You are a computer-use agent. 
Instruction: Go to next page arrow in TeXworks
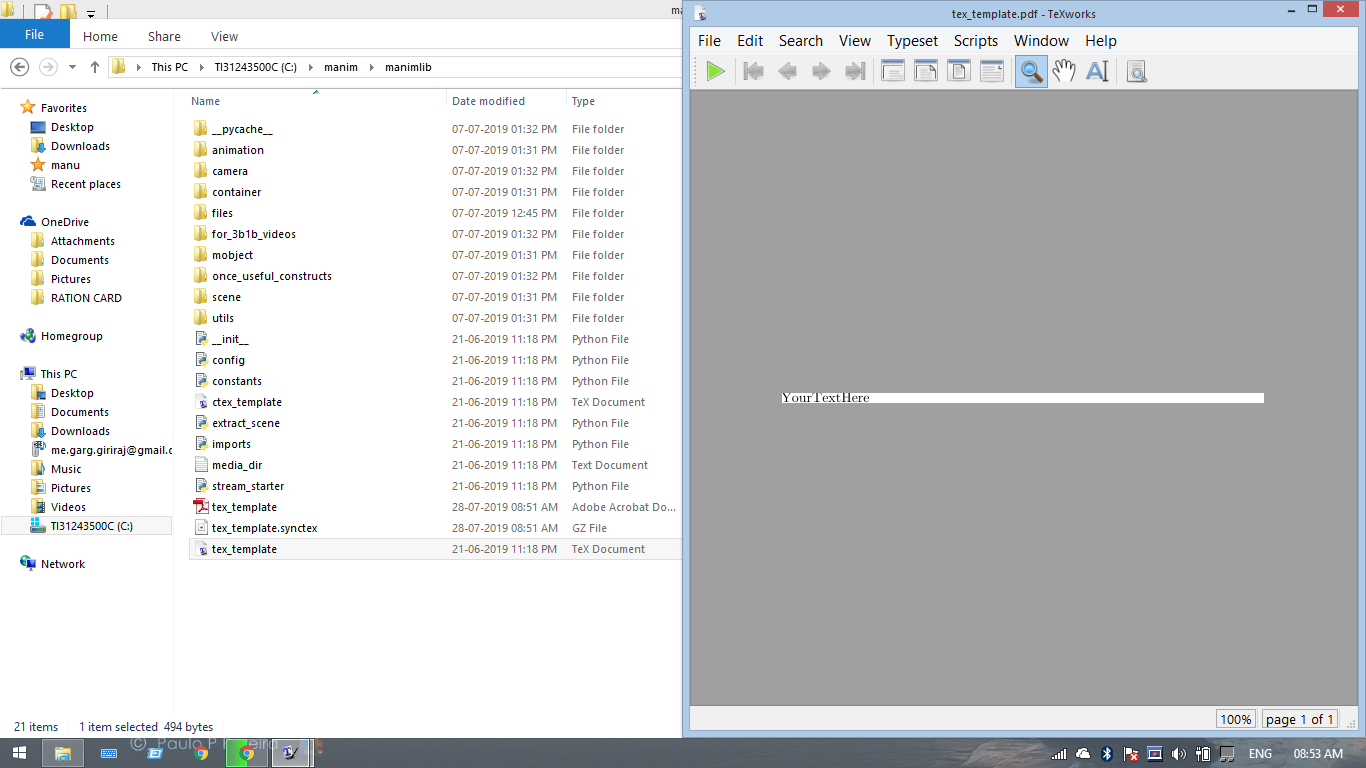point(821,71)
